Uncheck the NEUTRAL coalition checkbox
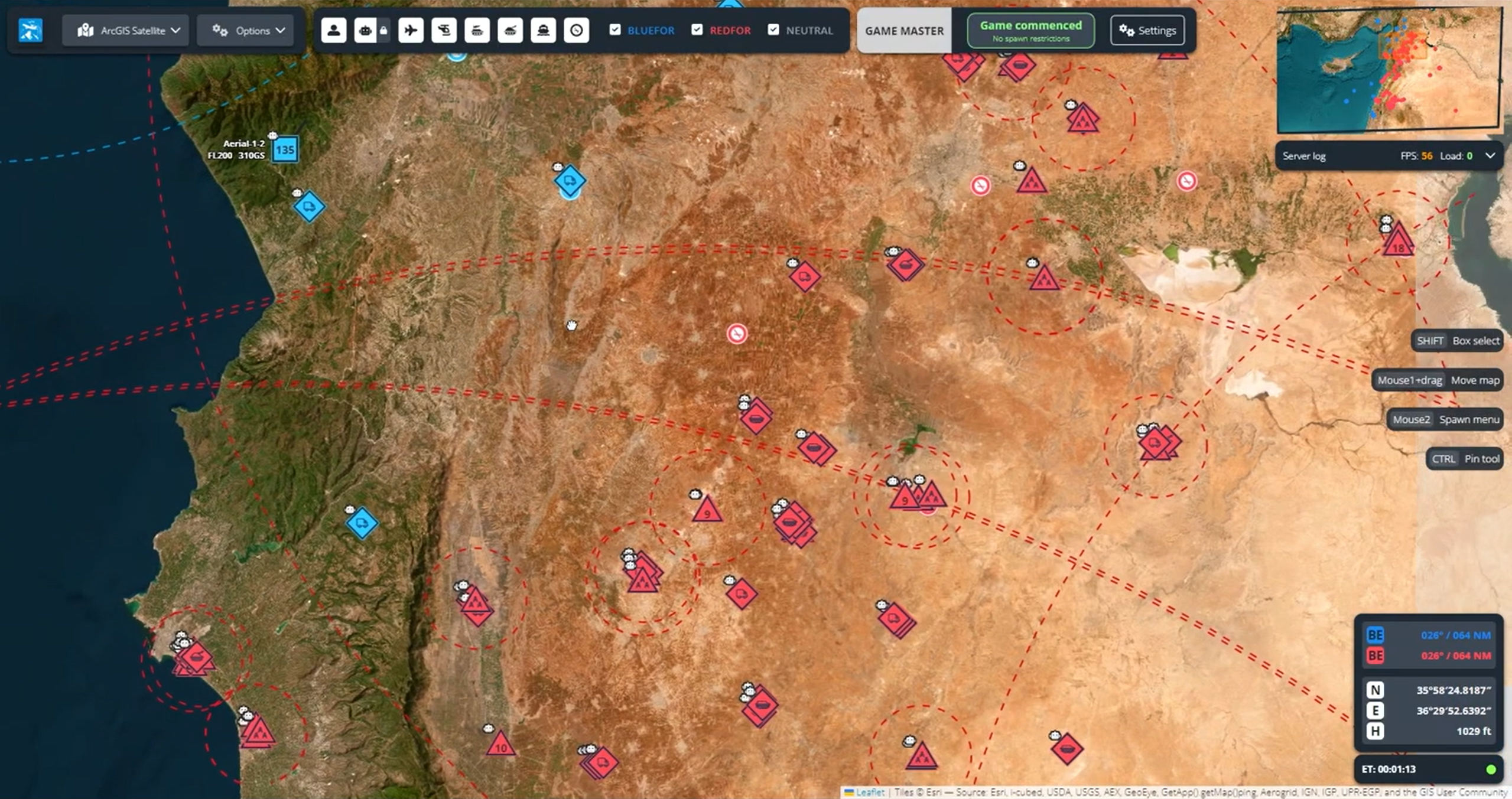Viewport: 1512px width, 799px height. tap(773, 30)
